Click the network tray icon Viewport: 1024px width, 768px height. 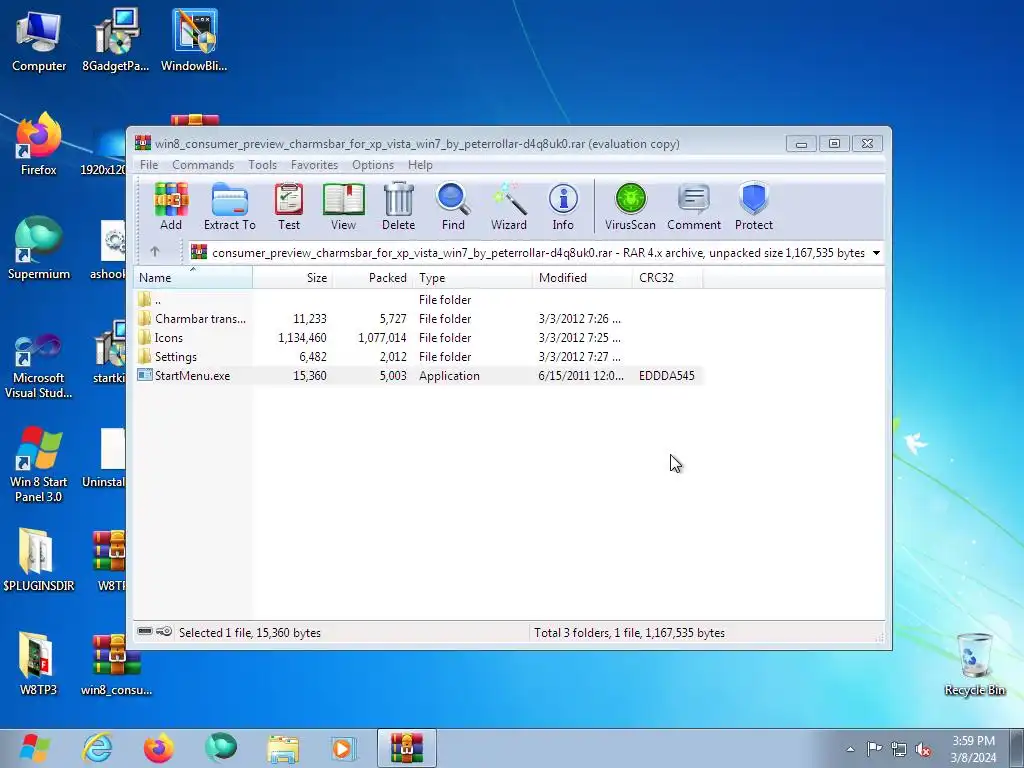tap(899, 749)
